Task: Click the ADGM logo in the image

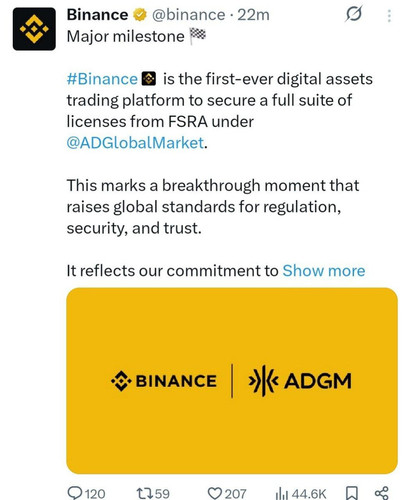Action: (300, 381)
